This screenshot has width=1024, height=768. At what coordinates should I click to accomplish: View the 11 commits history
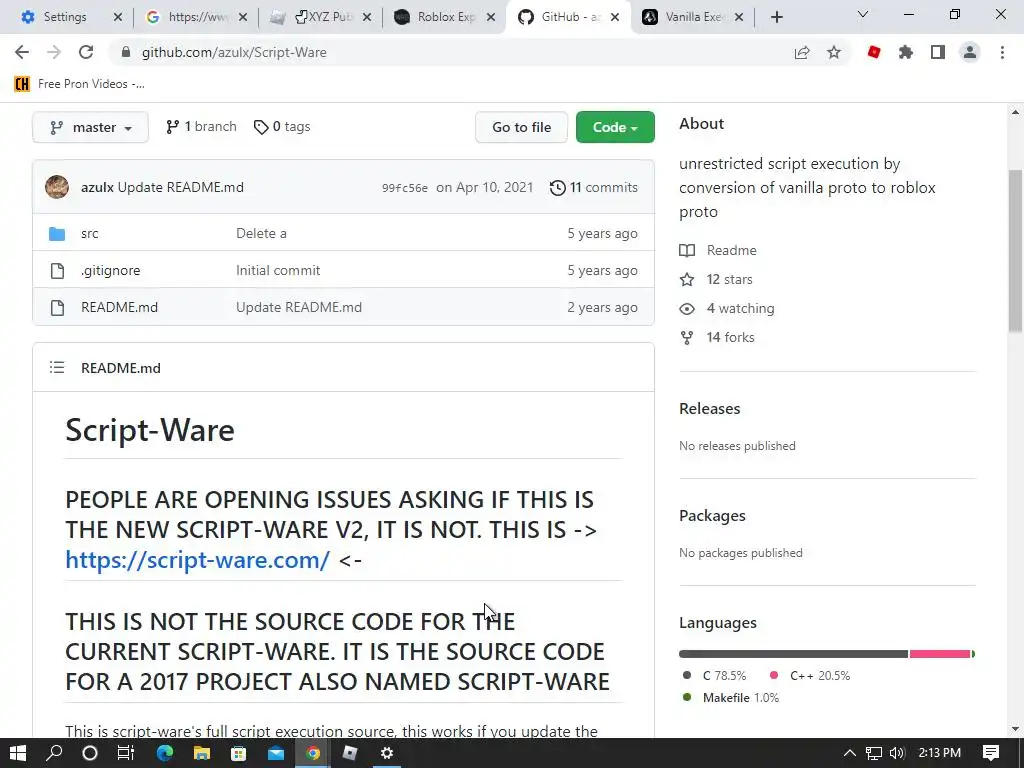pos(594,187)
